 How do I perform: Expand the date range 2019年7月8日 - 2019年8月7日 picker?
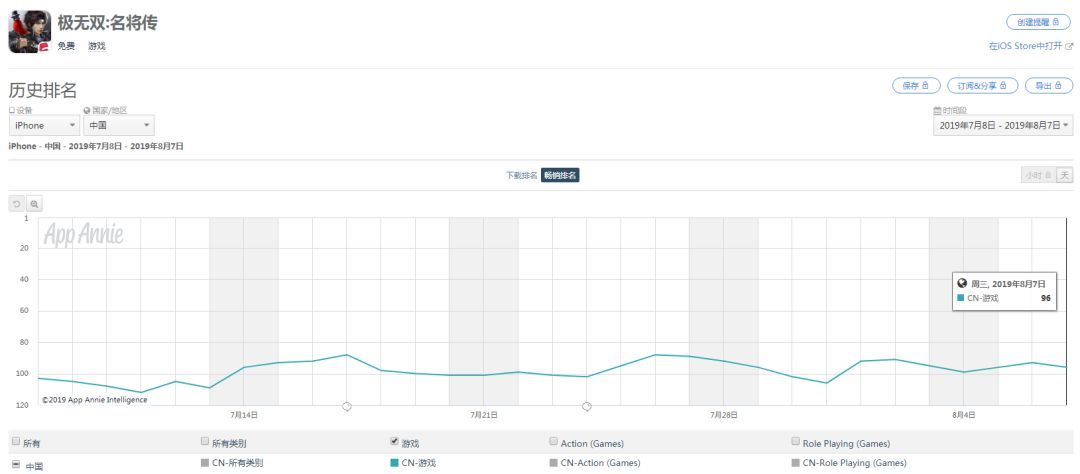click(1003, 126)
